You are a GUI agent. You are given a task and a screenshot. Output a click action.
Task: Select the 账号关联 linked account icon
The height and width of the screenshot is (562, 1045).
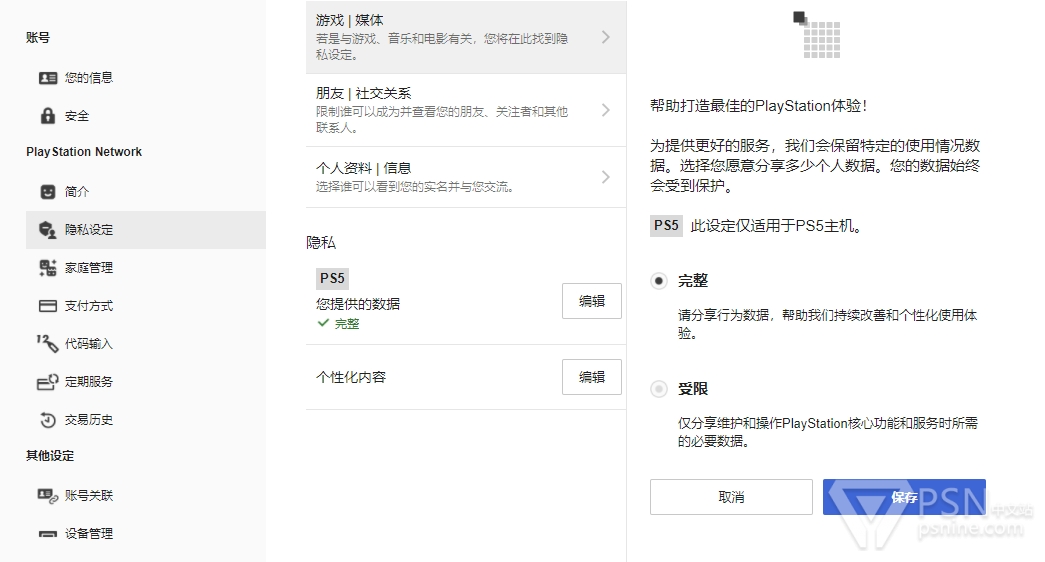coord(48,496)
